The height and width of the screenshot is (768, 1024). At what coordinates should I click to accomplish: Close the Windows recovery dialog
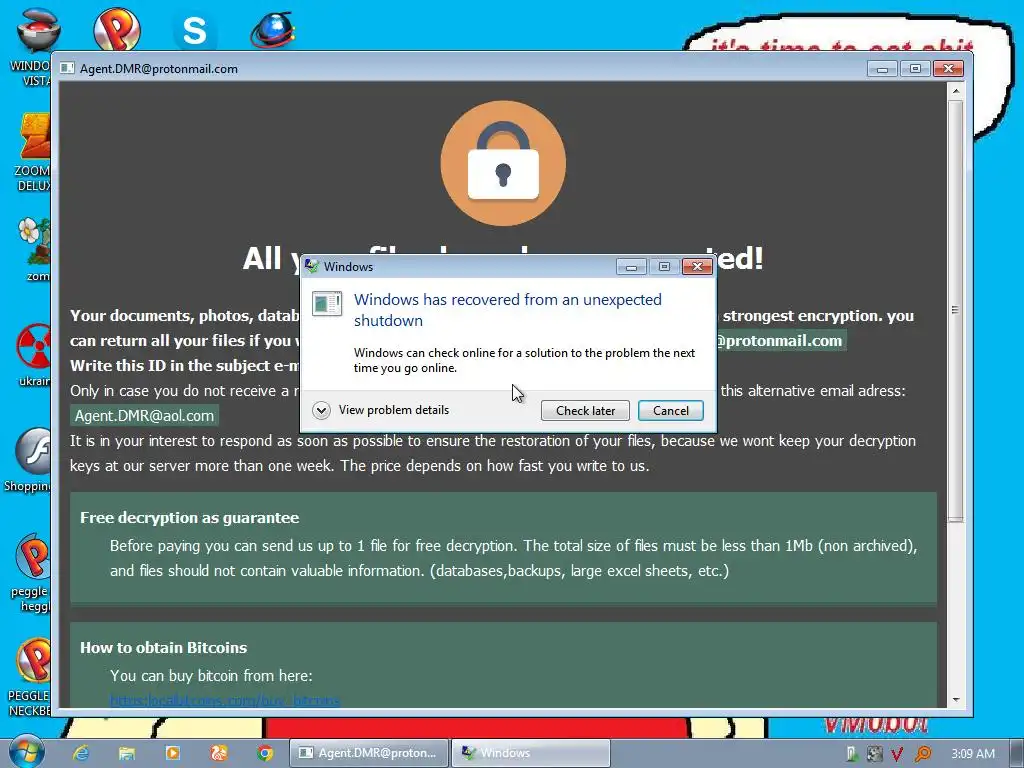(697, 266)
